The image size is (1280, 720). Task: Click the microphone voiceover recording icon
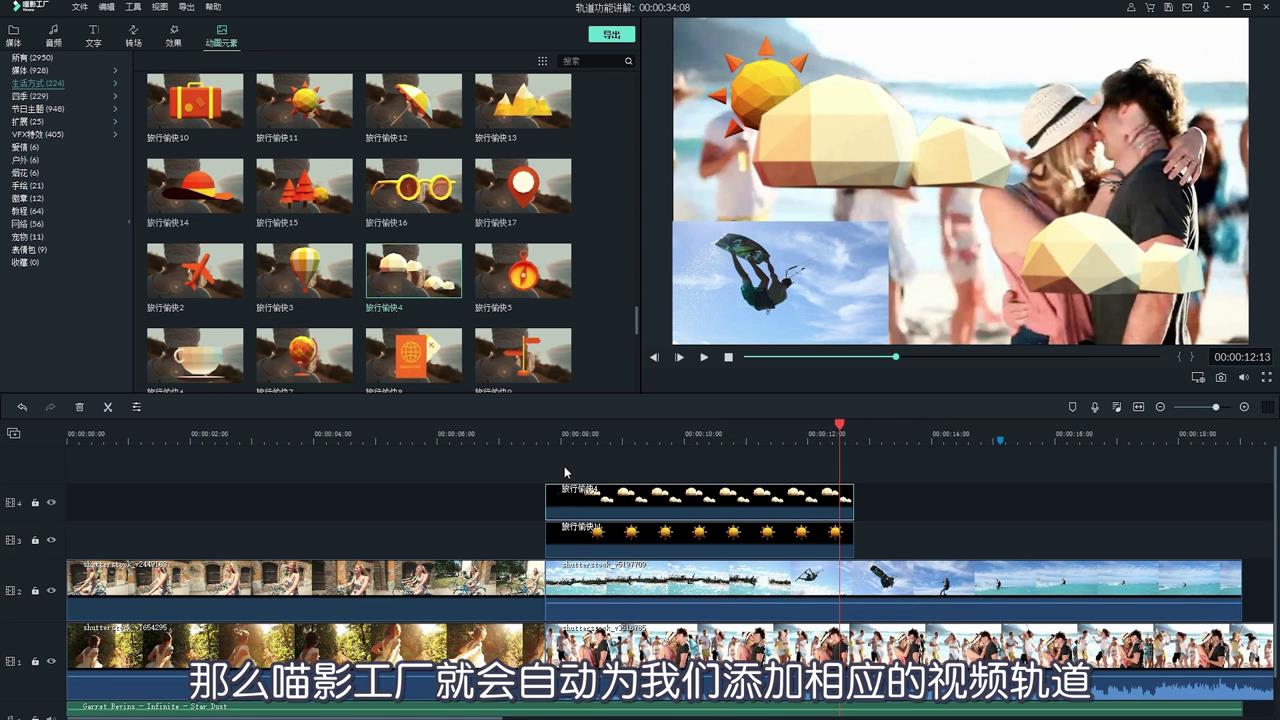tap(1094, 407)
